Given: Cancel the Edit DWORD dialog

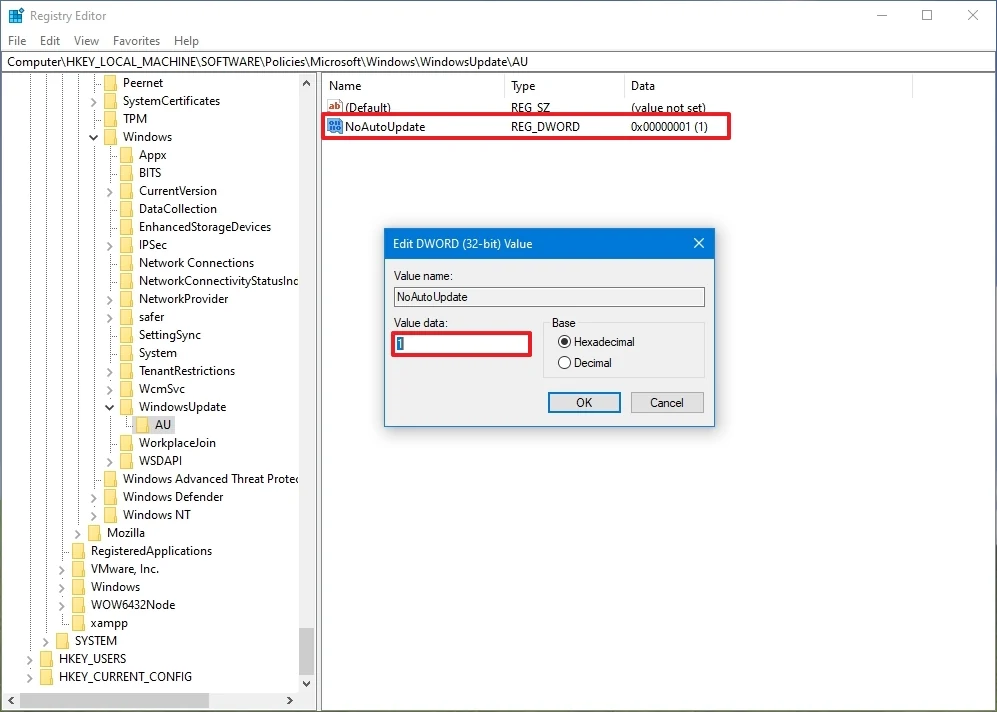Looking at the screenshot, I should pos(667,402).
